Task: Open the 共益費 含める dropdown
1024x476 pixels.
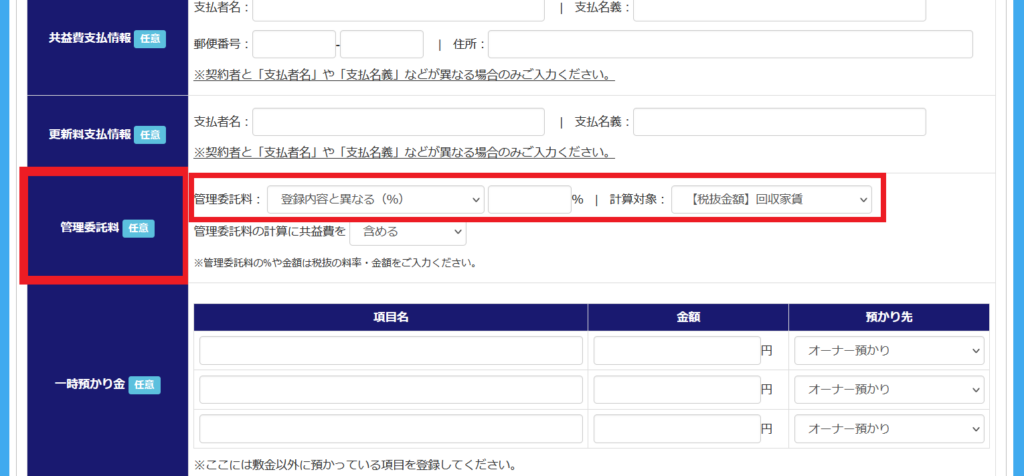Action: click(x=407, y=232)
